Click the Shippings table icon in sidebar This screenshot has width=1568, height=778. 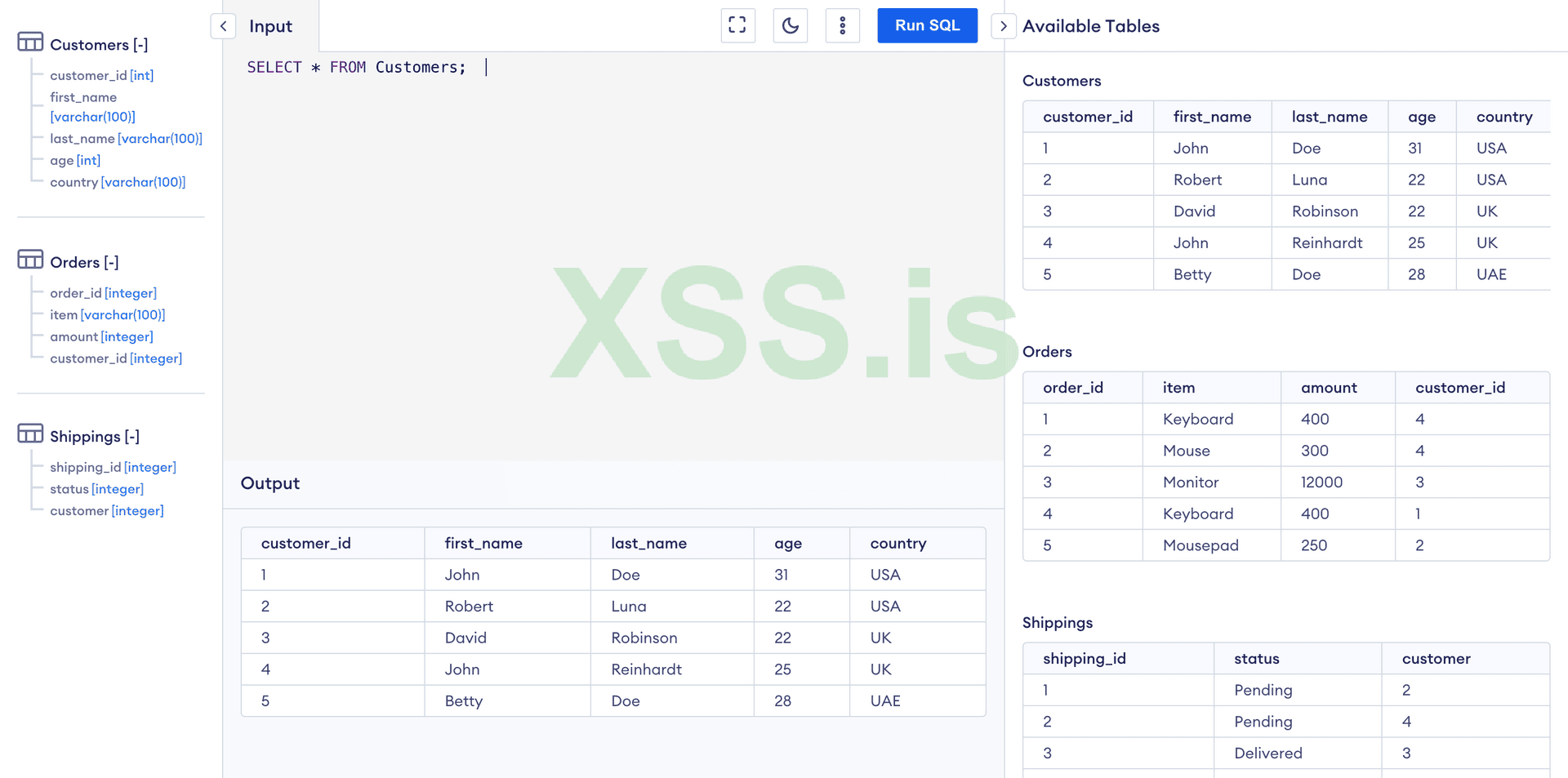(x=30, y=434)
